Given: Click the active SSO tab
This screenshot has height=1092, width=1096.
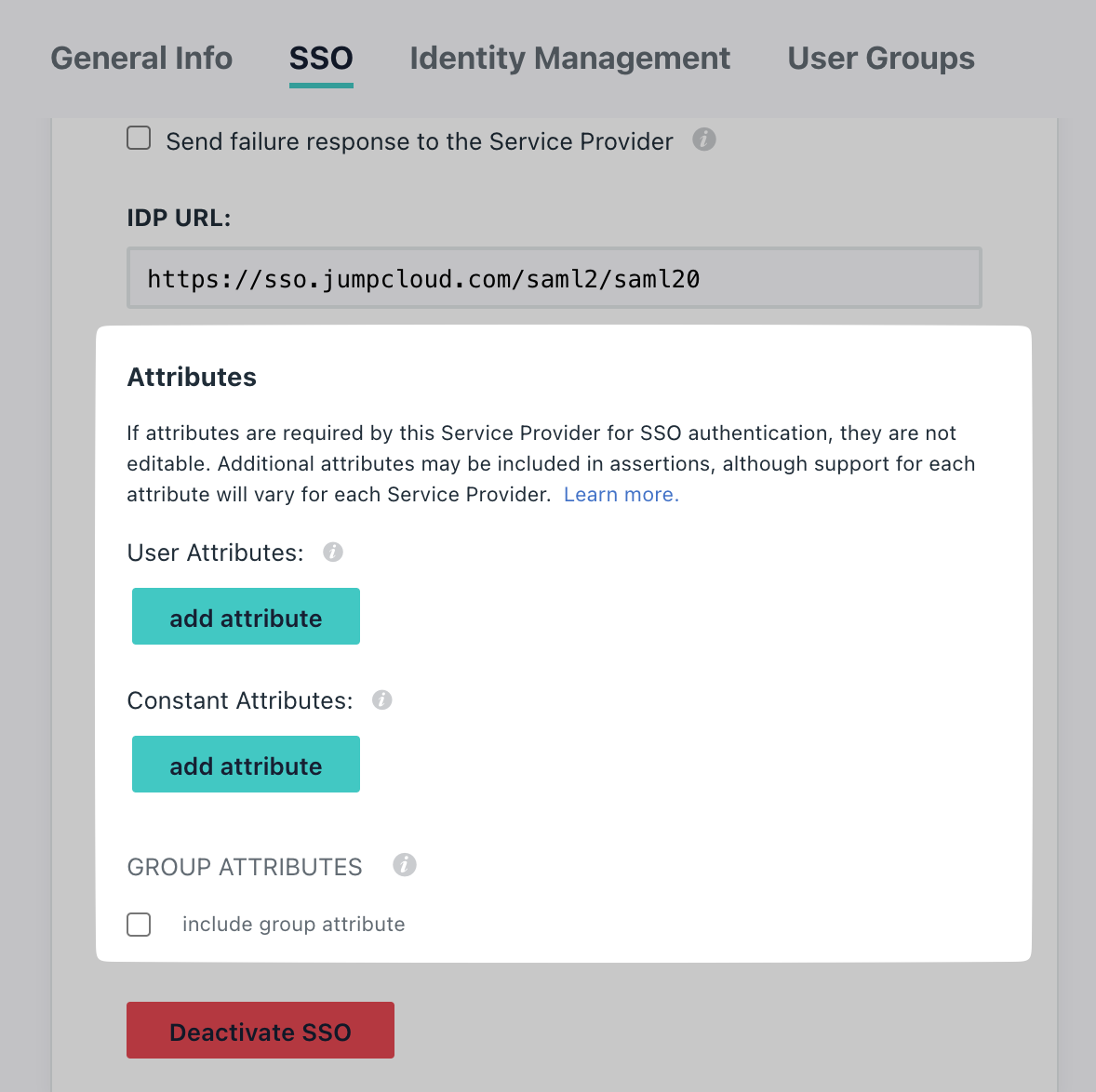Looking at the screenshot, I should (320, 58).
